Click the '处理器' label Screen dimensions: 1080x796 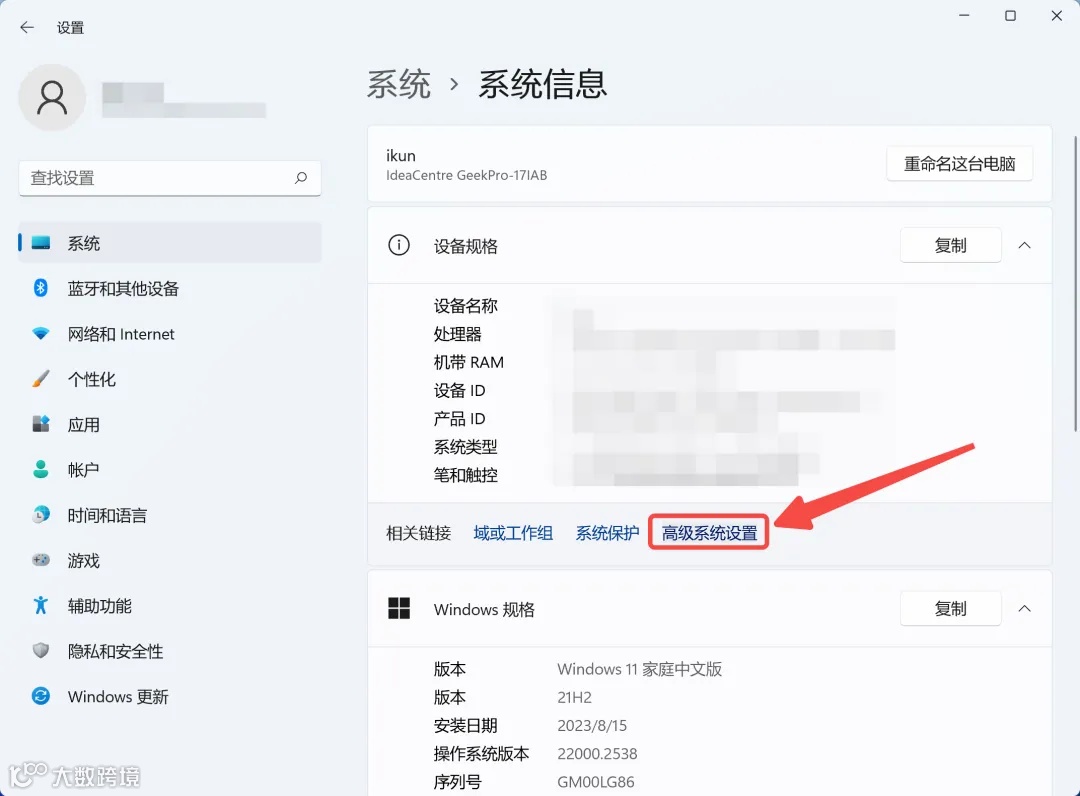[x=457, y=334]
